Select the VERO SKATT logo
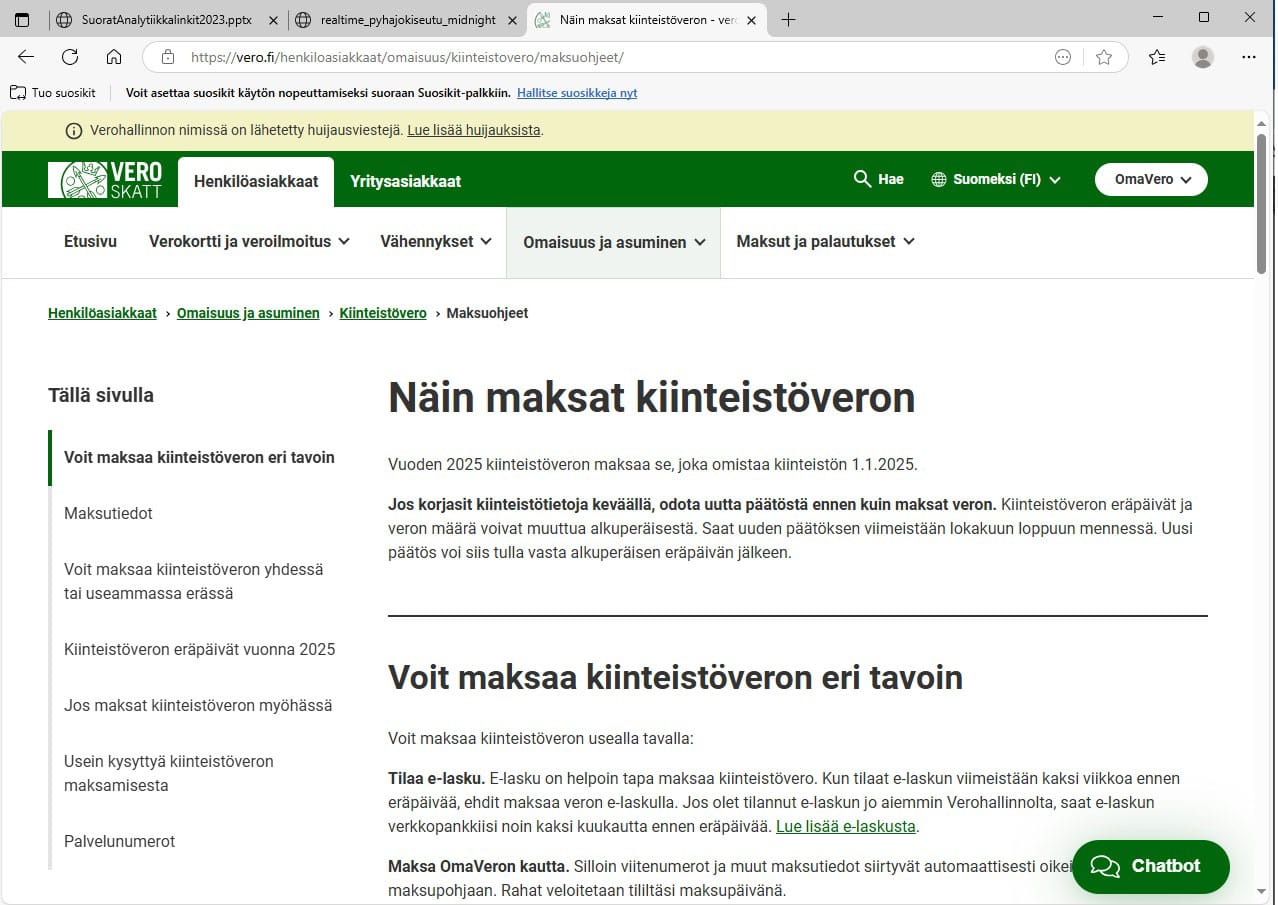This screenshot has height=905, width=1278. (x=105, y=179)
